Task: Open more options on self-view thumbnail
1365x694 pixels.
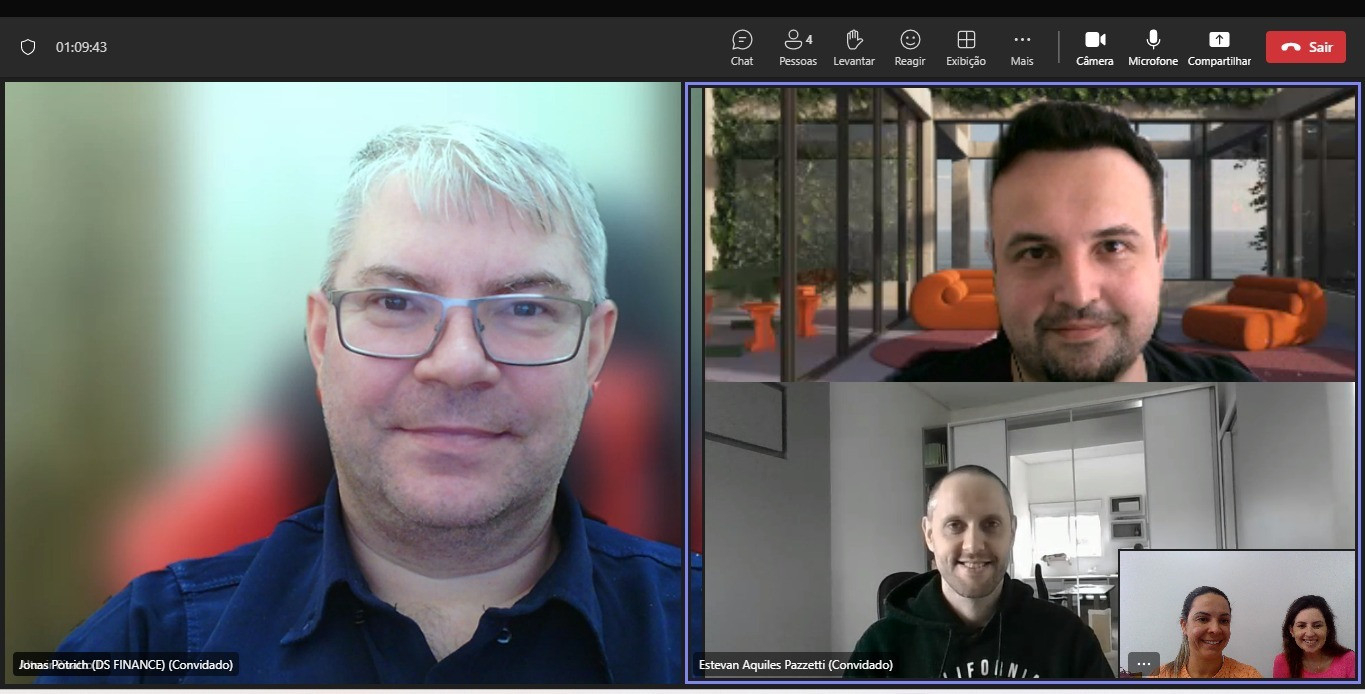Action: (1143, 664)
